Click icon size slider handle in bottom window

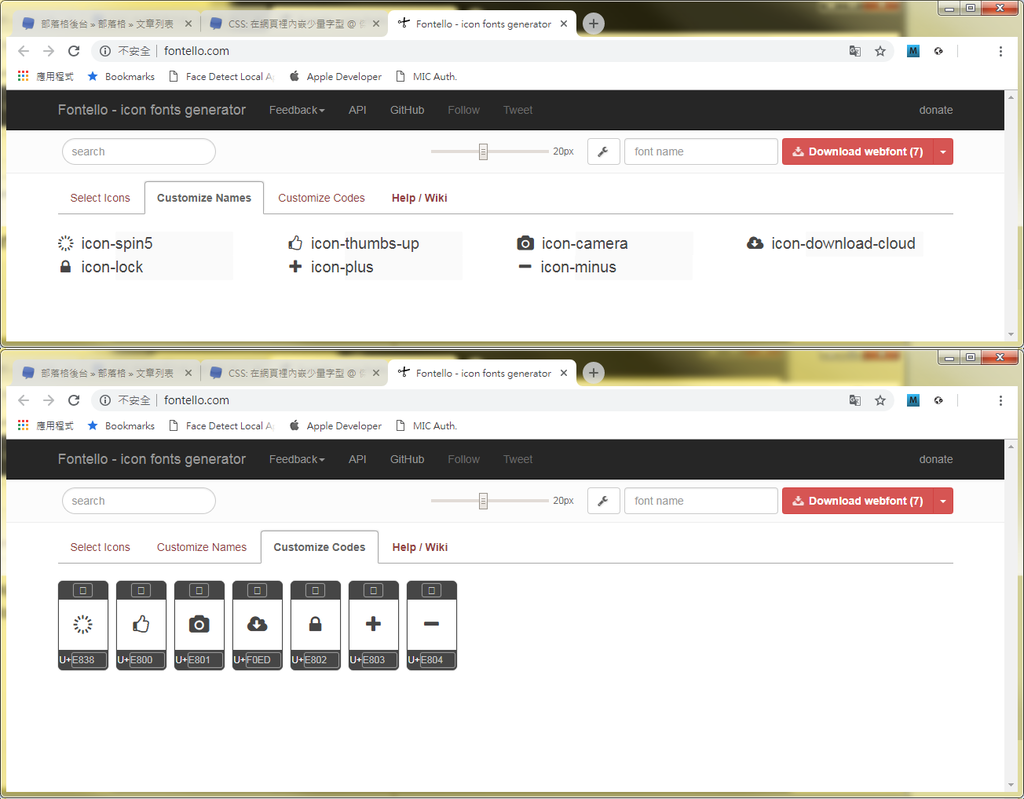pos(483,501)
